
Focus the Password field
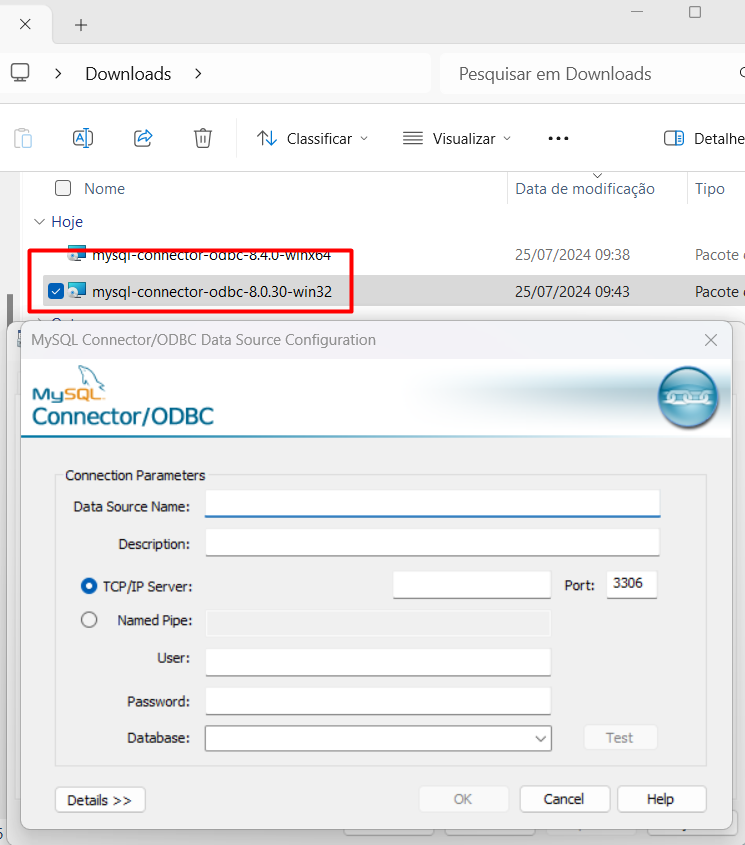(x=378, y=701)
